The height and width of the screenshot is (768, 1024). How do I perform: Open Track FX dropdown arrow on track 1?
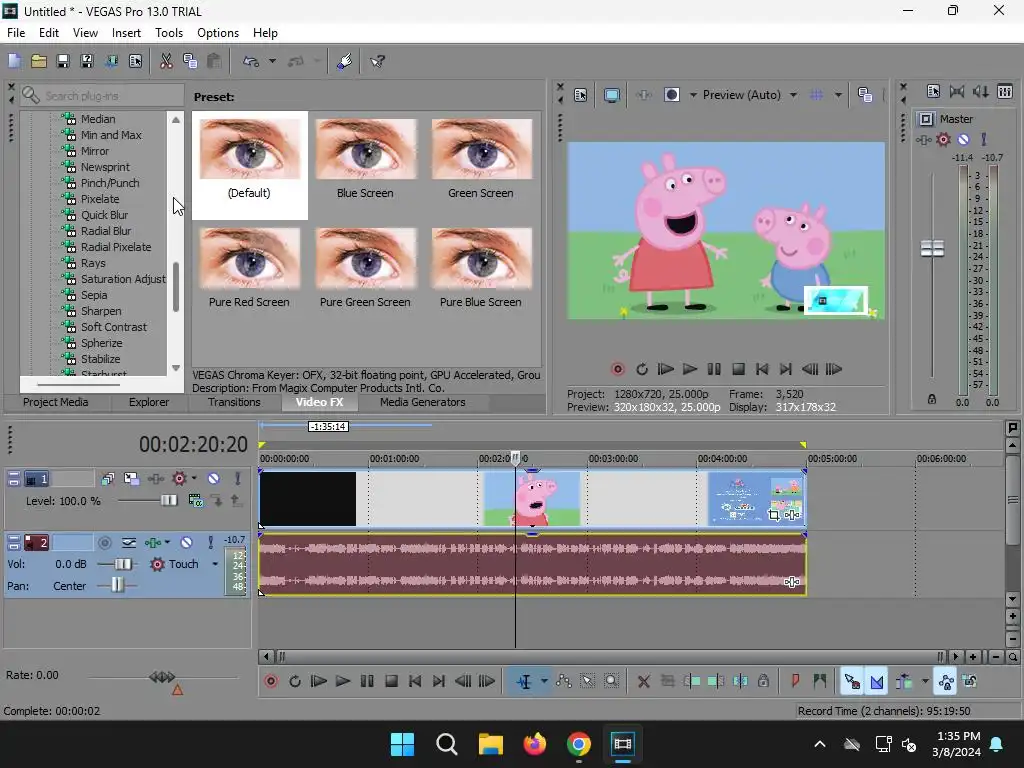pyautogui.click(x=194, y=479)
